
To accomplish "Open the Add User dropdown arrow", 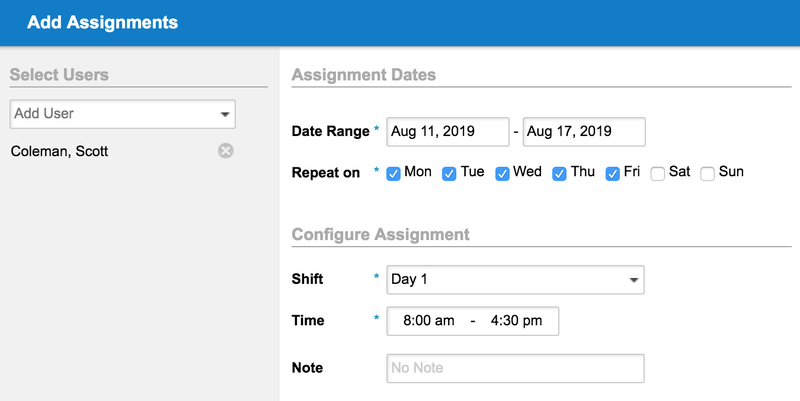I will coord(224,114).
